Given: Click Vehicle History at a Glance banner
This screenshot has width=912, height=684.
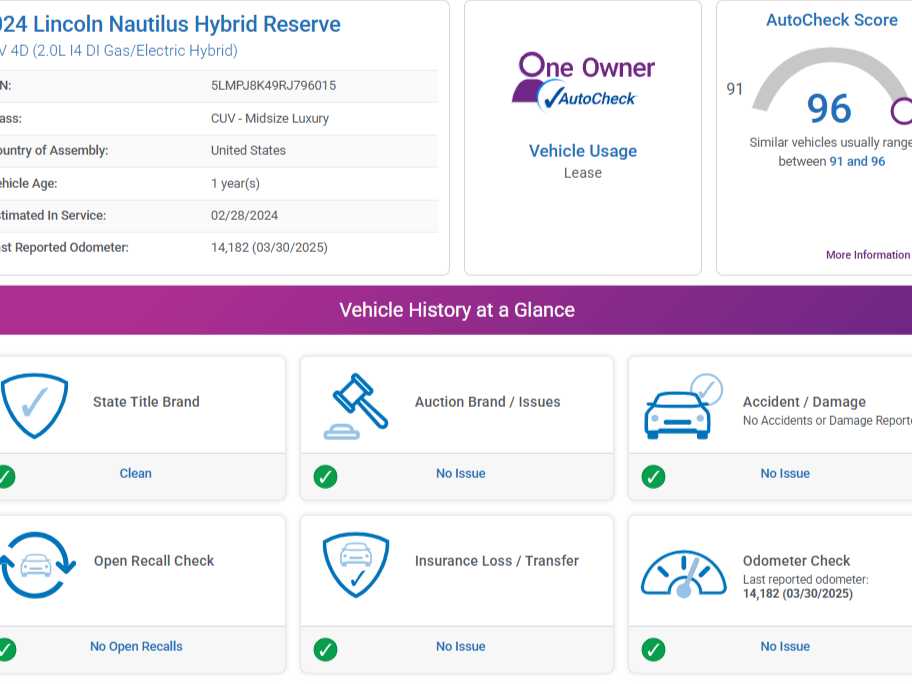Looking at the screenshot, I should [456, 310].
